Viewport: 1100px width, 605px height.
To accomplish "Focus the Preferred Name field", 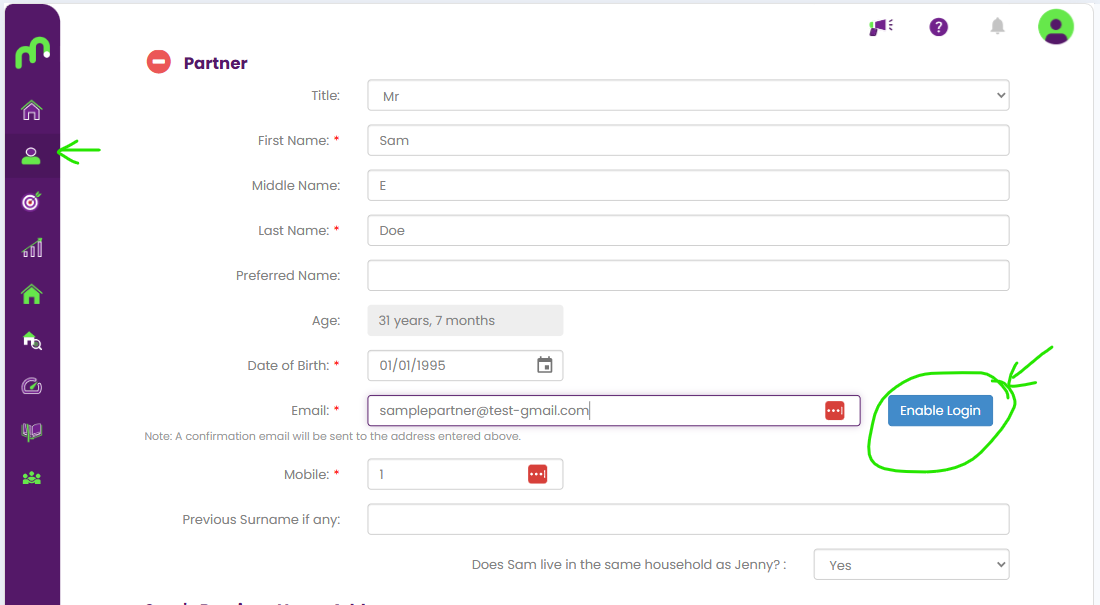I will [x=688, y=275].
